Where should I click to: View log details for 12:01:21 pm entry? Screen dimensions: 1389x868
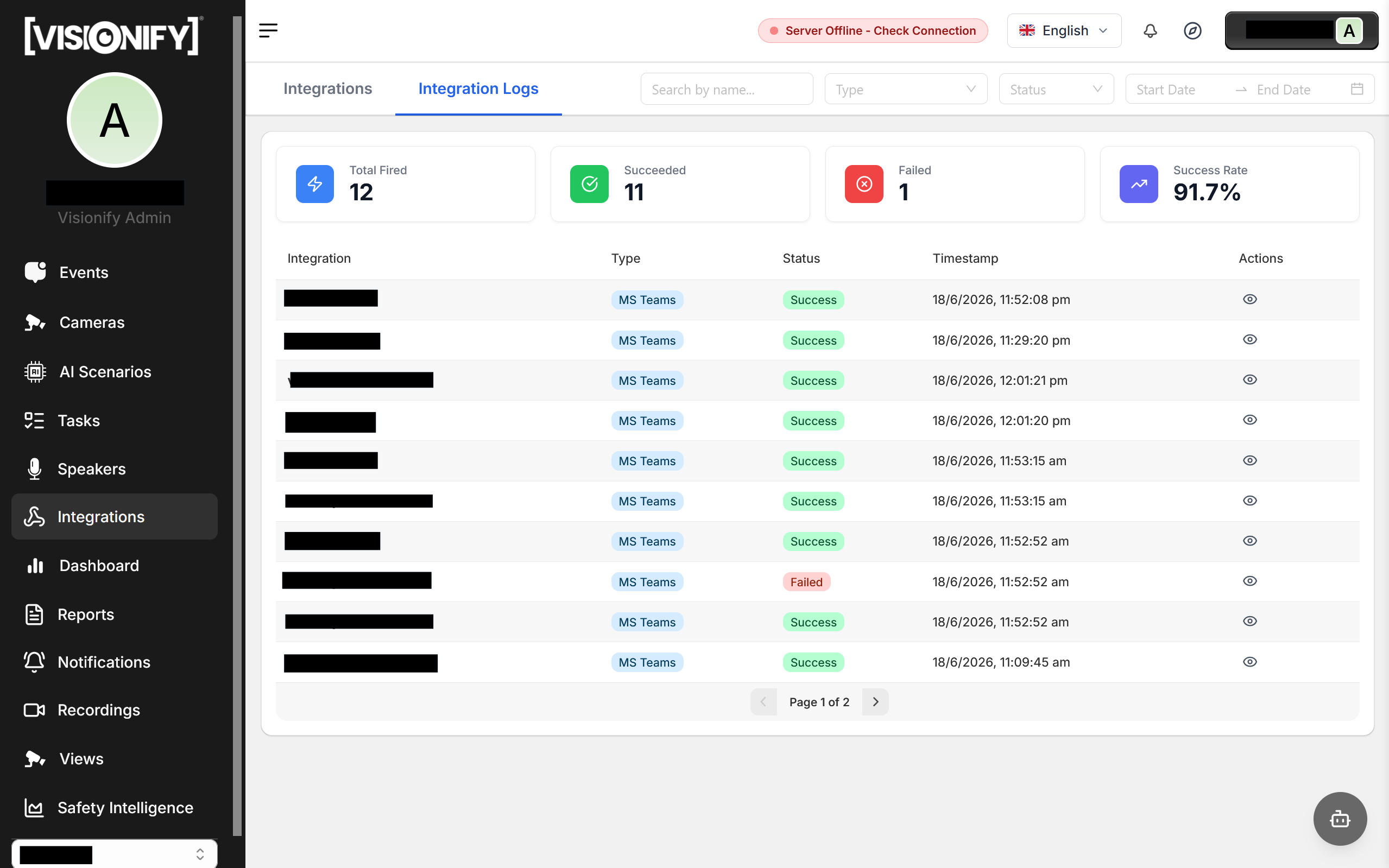coord(1249,379)
